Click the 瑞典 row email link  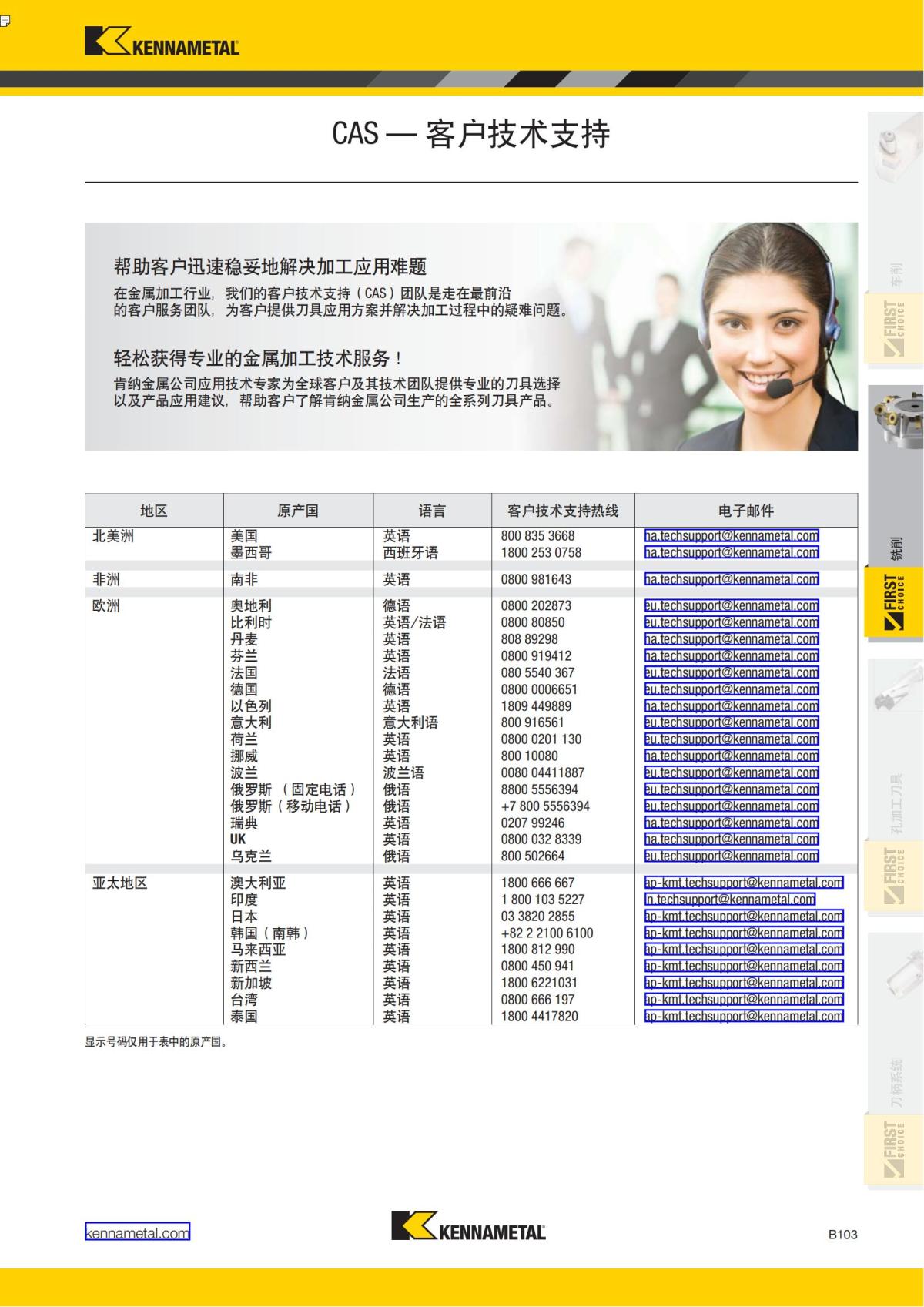tap(731, 823)
